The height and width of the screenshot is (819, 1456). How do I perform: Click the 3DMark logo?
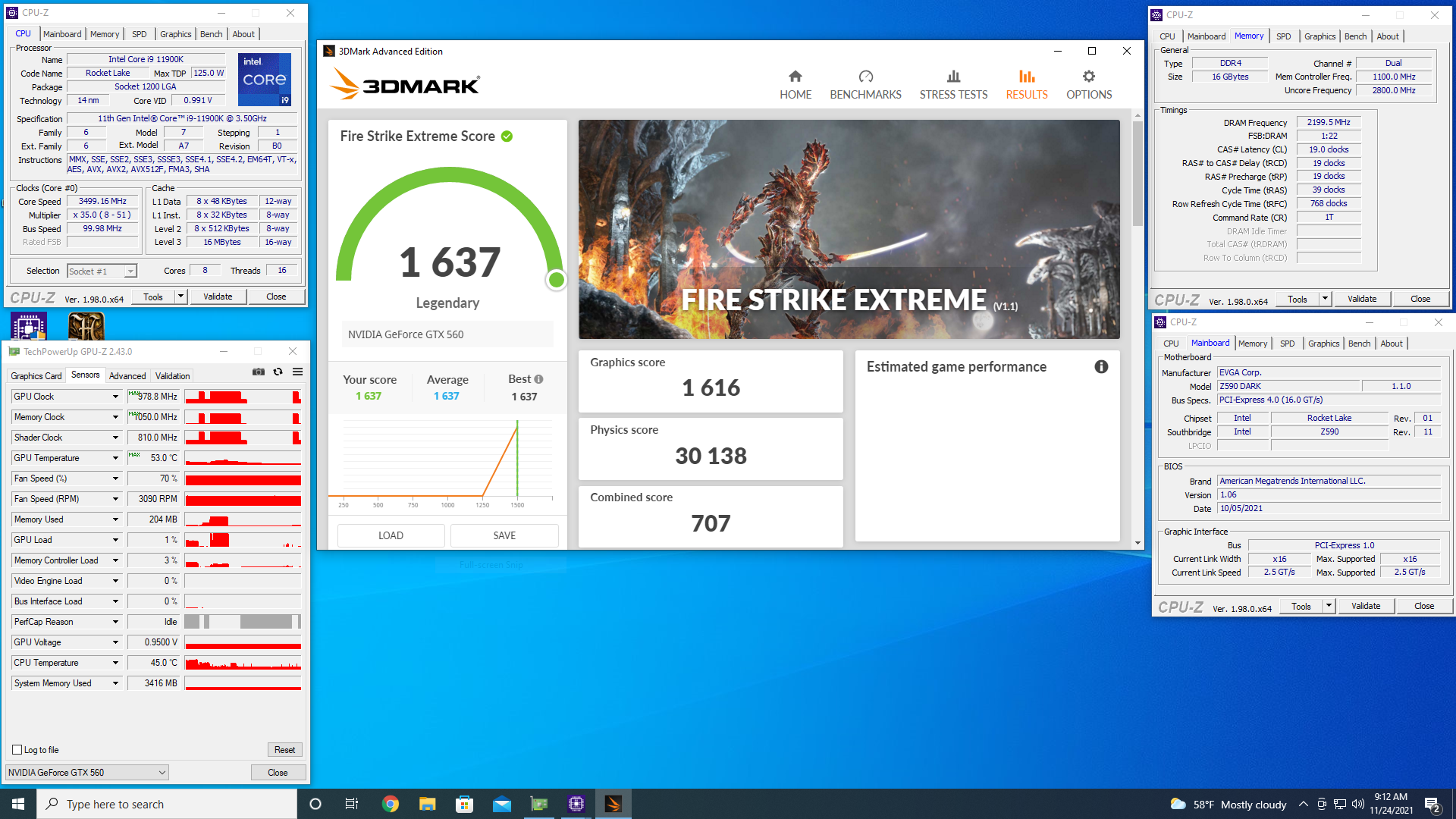[405, 84]
